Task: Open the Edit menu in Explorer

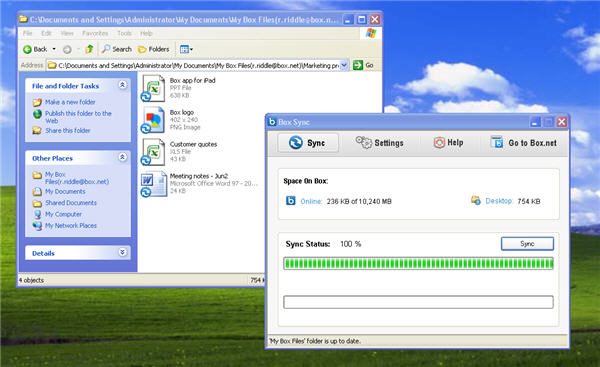Action: click(46, 33)
